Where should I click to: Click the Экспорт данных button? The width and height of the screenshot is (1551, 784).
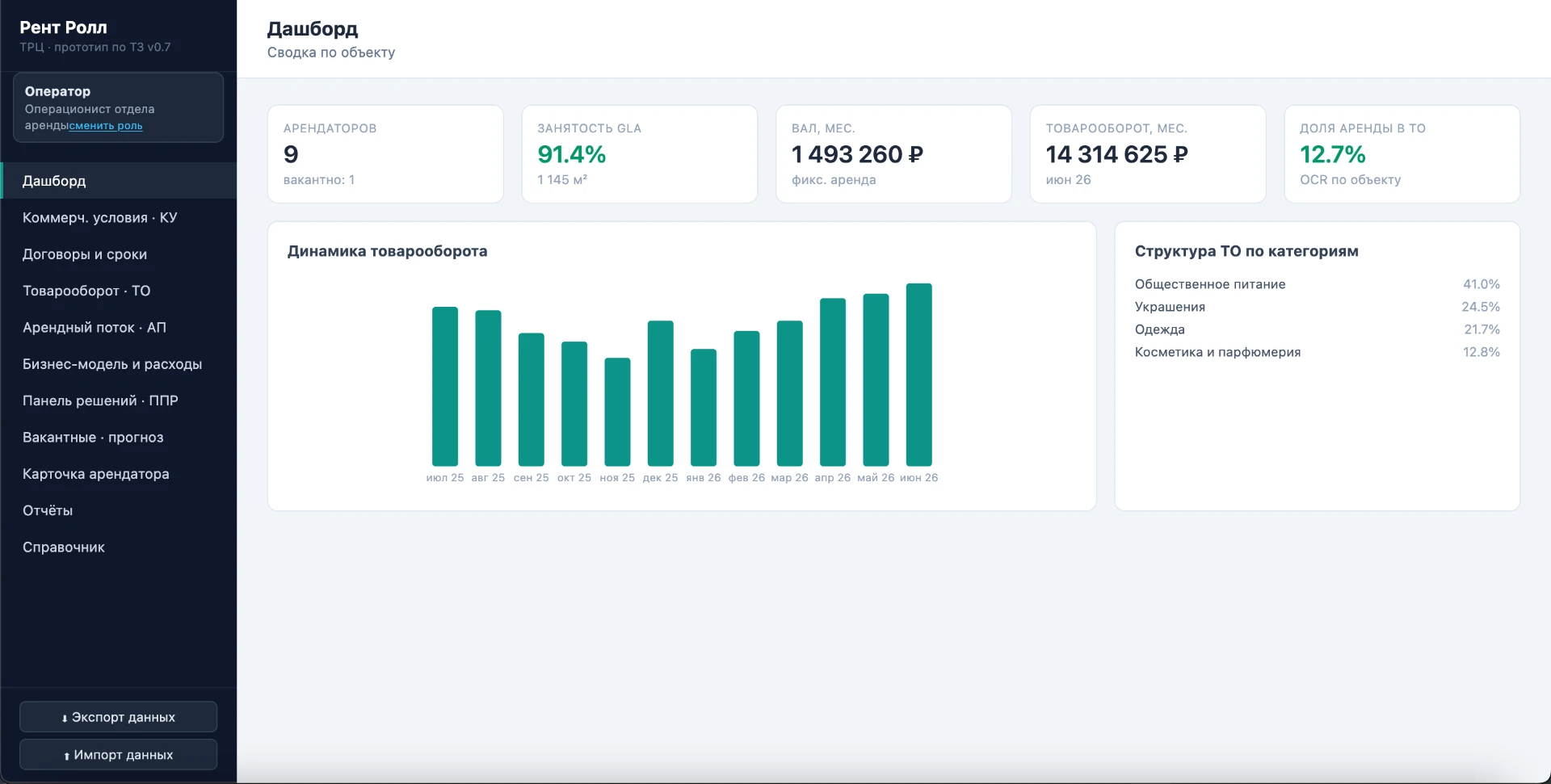click(x=119, y=717)
